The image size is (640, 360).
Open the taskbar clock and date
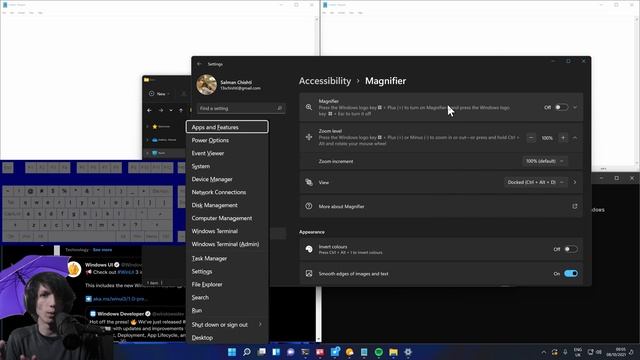tap(616, 352)
